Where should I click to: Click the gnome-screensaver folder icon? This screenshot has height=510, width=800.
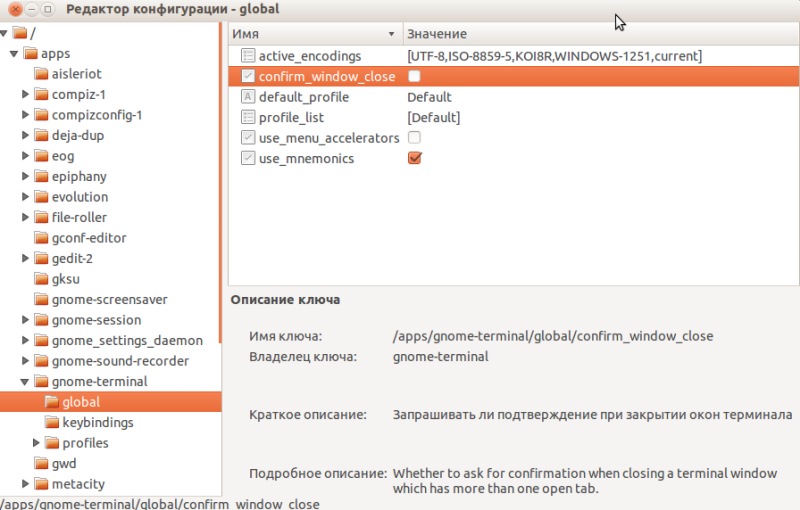tap(41, 299)
